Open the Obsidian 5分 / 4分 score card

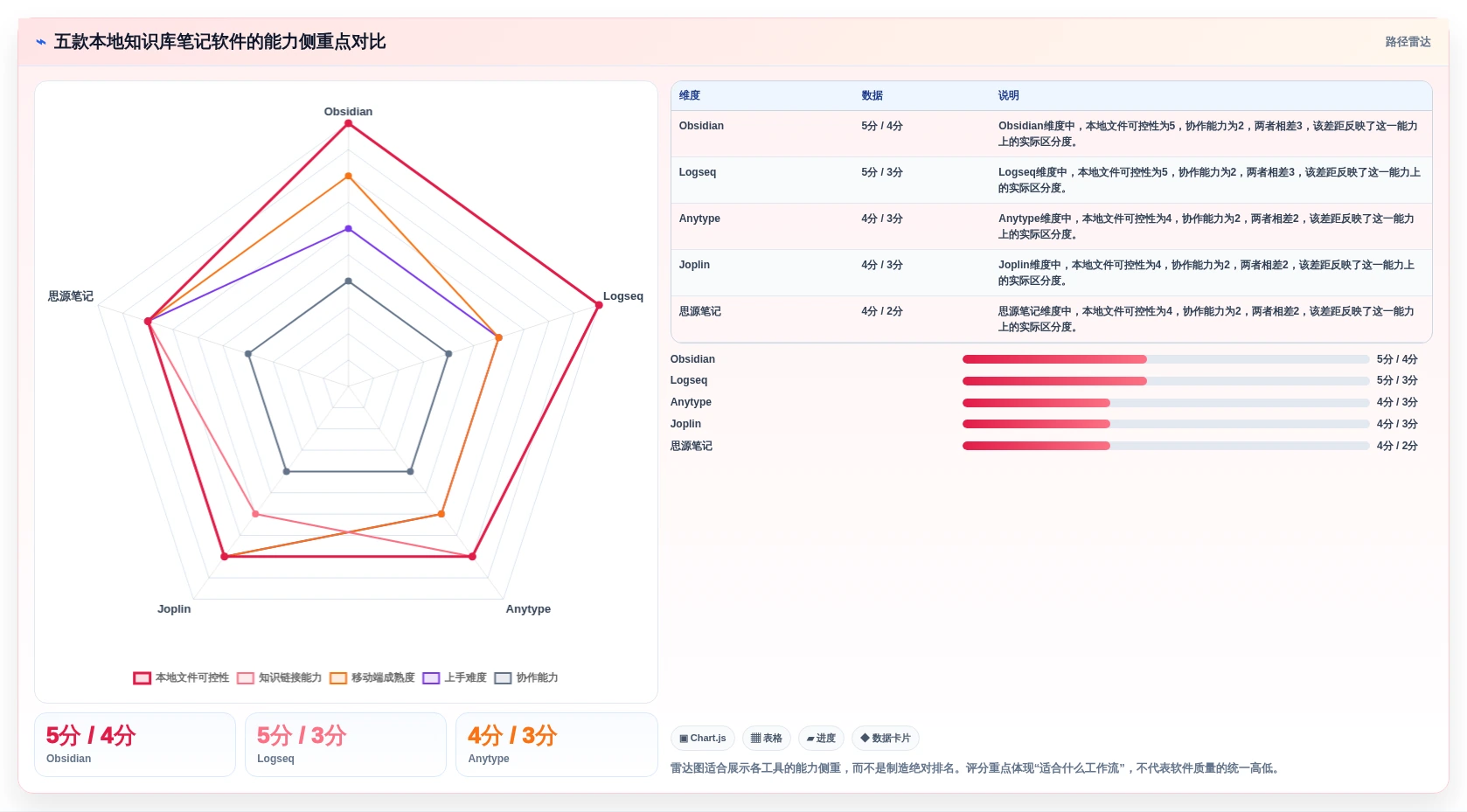[x=135, y=745]
